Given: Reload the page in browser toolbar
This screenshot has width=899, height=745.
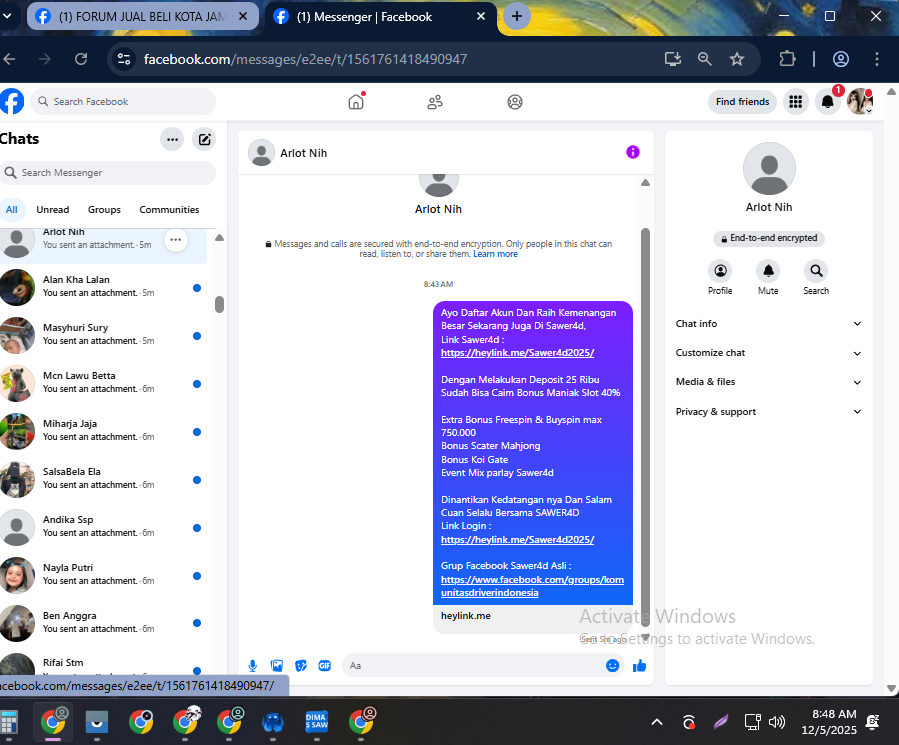Looking at the screenshot, I should 81,59.
